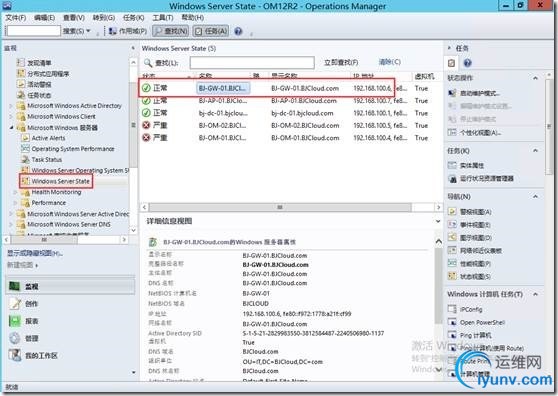The image size is (558, 396).
Task: Click the Active Alerts view icon in tree
Action: (x=25, y=138)
